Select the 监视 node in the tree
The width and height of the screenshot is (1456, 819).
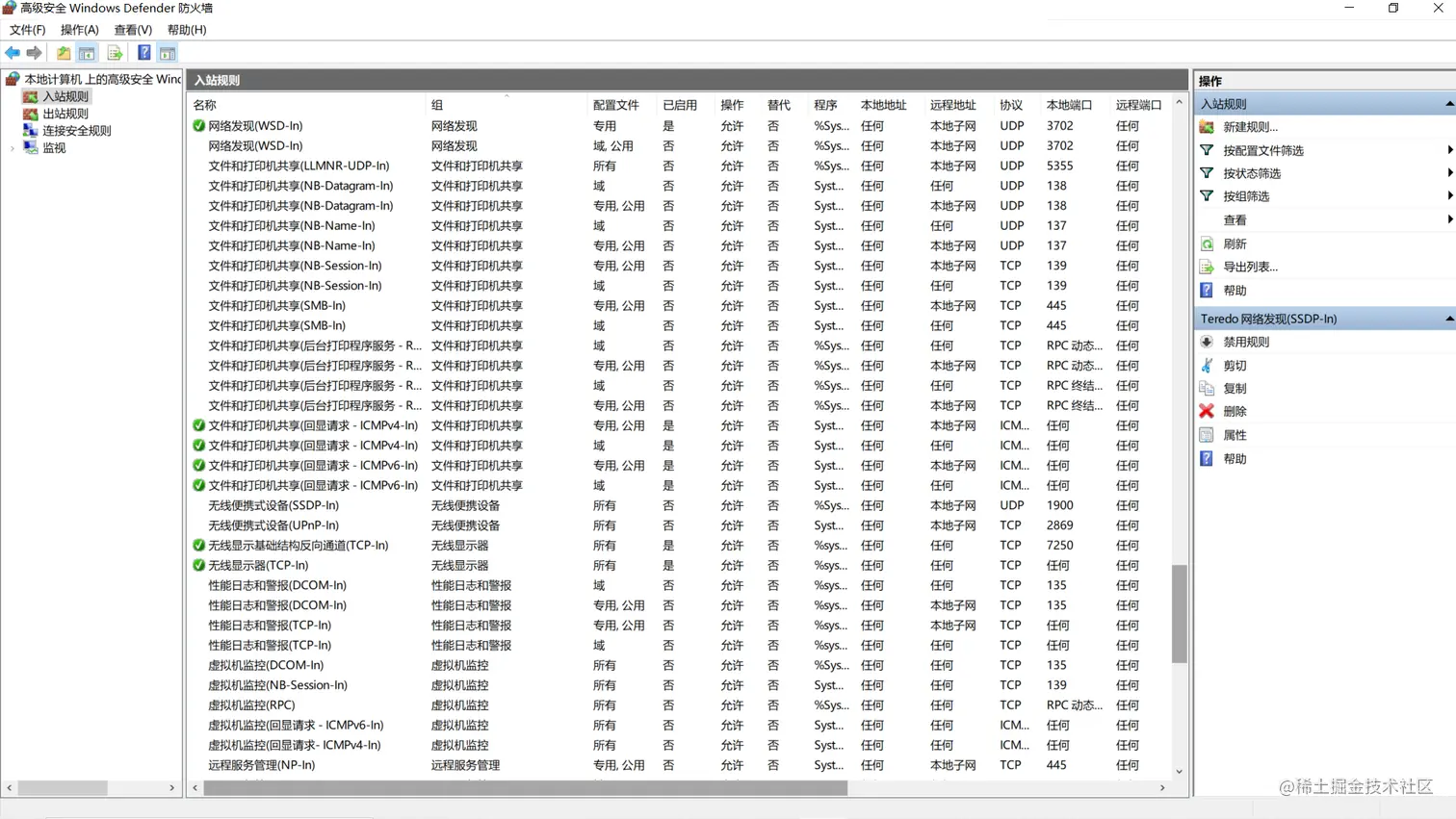coord(54,148)
